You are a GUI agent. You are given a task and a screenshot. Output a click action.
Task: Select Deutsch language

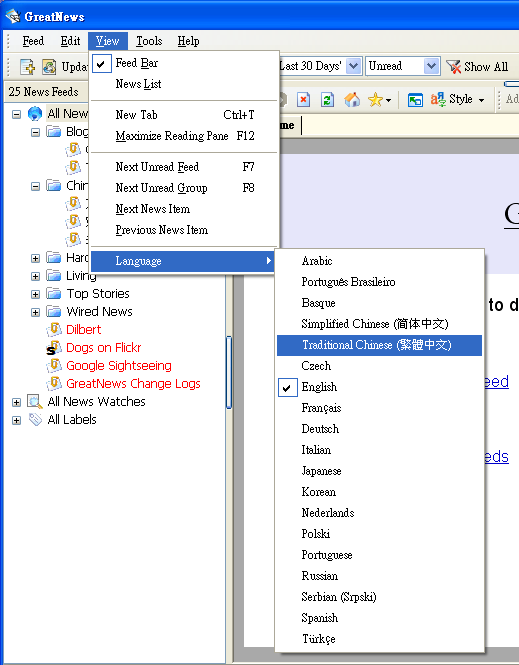coord(379,429)
